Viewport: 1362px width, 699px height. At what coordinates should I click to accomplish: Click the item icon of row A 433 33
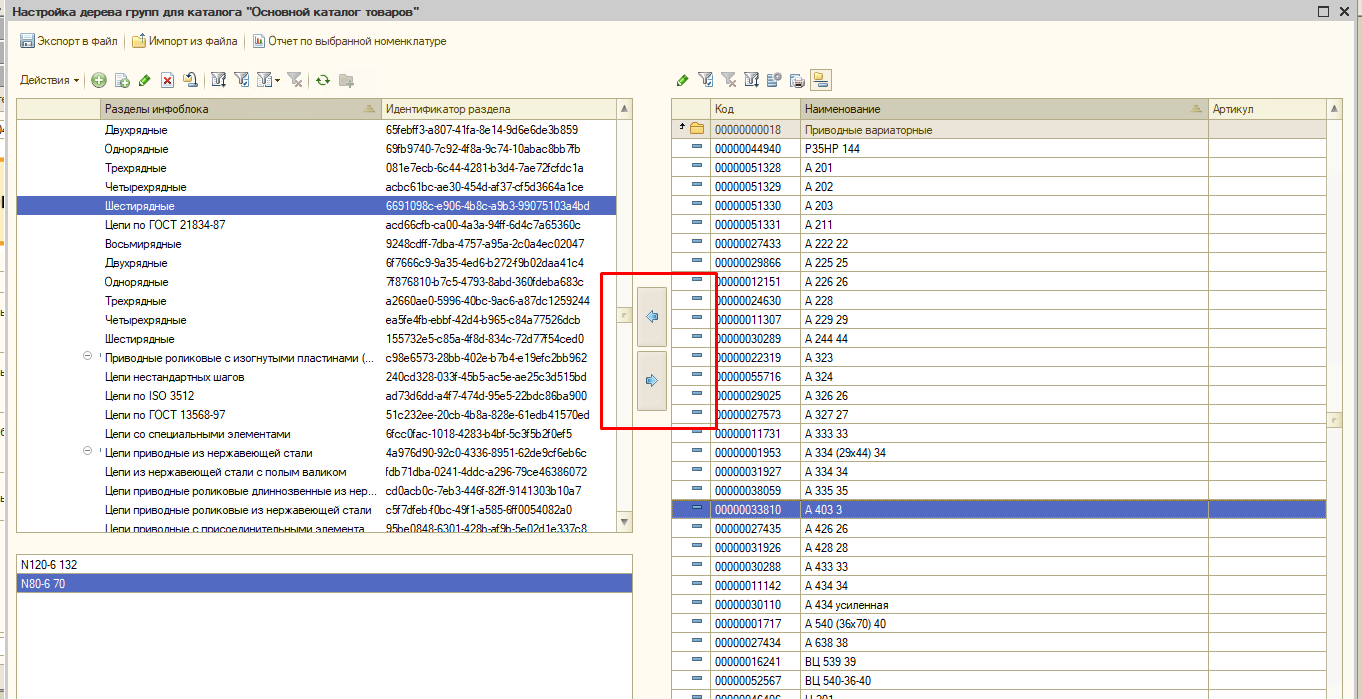pyautogui.click(x=697, y=566)
